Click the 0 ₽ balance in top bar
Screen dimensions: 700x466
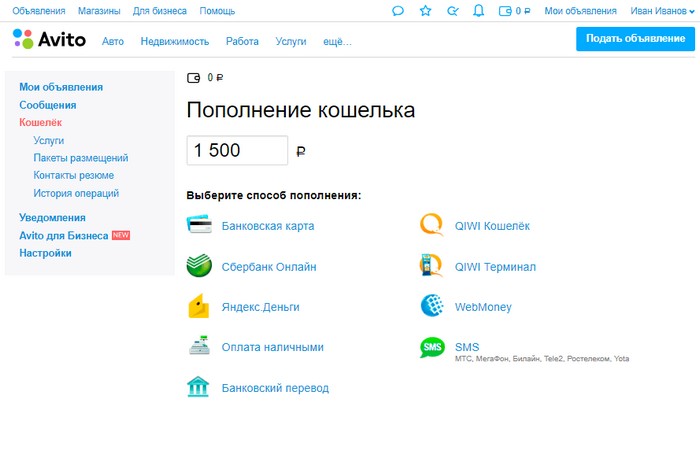click(523, 11)
